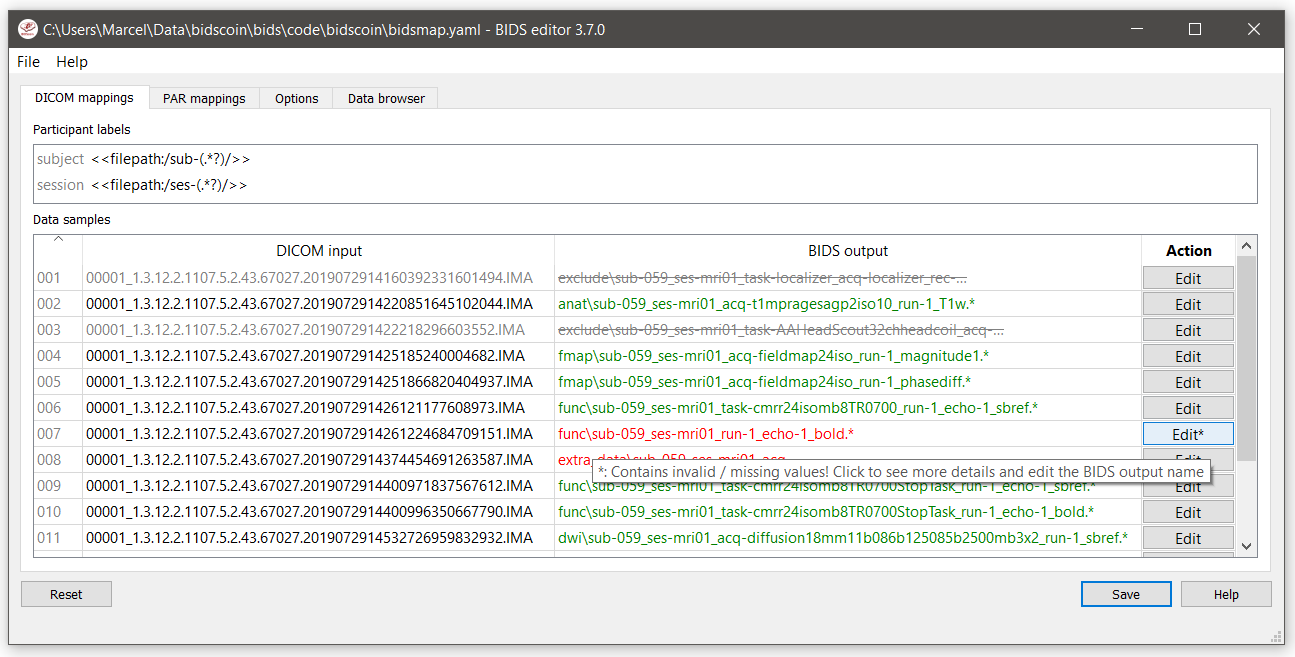1295x657 pixels.
Task: Click the DICOM input column header
Action: (319, 251)
